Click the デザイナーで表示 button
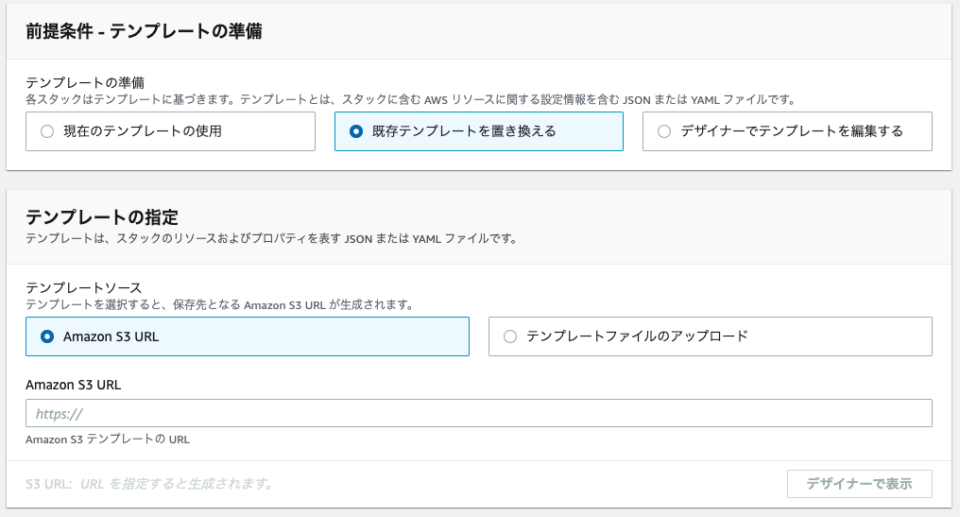Screen dimensions: 960x517 tap(860, 484)
